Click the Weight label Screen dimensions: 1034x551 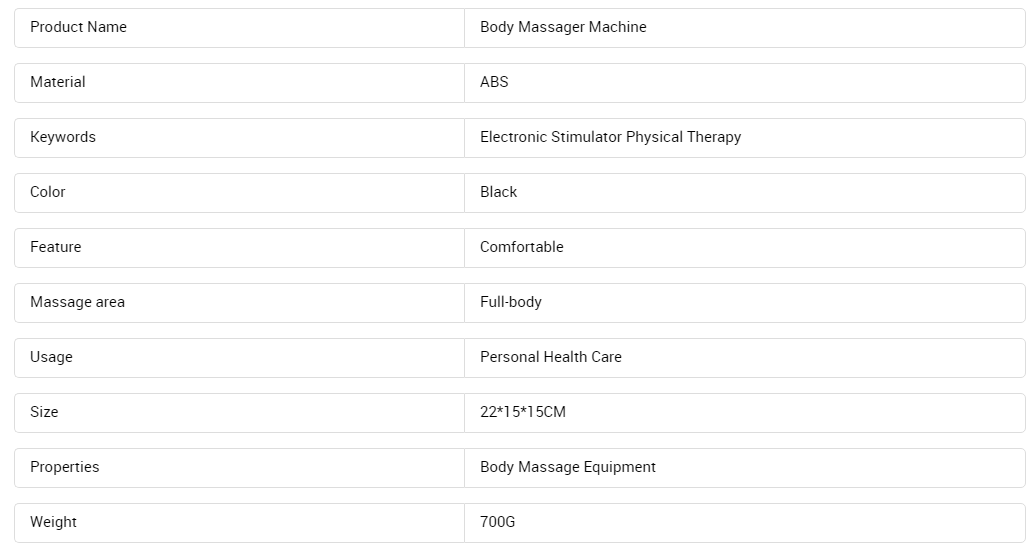53,522
